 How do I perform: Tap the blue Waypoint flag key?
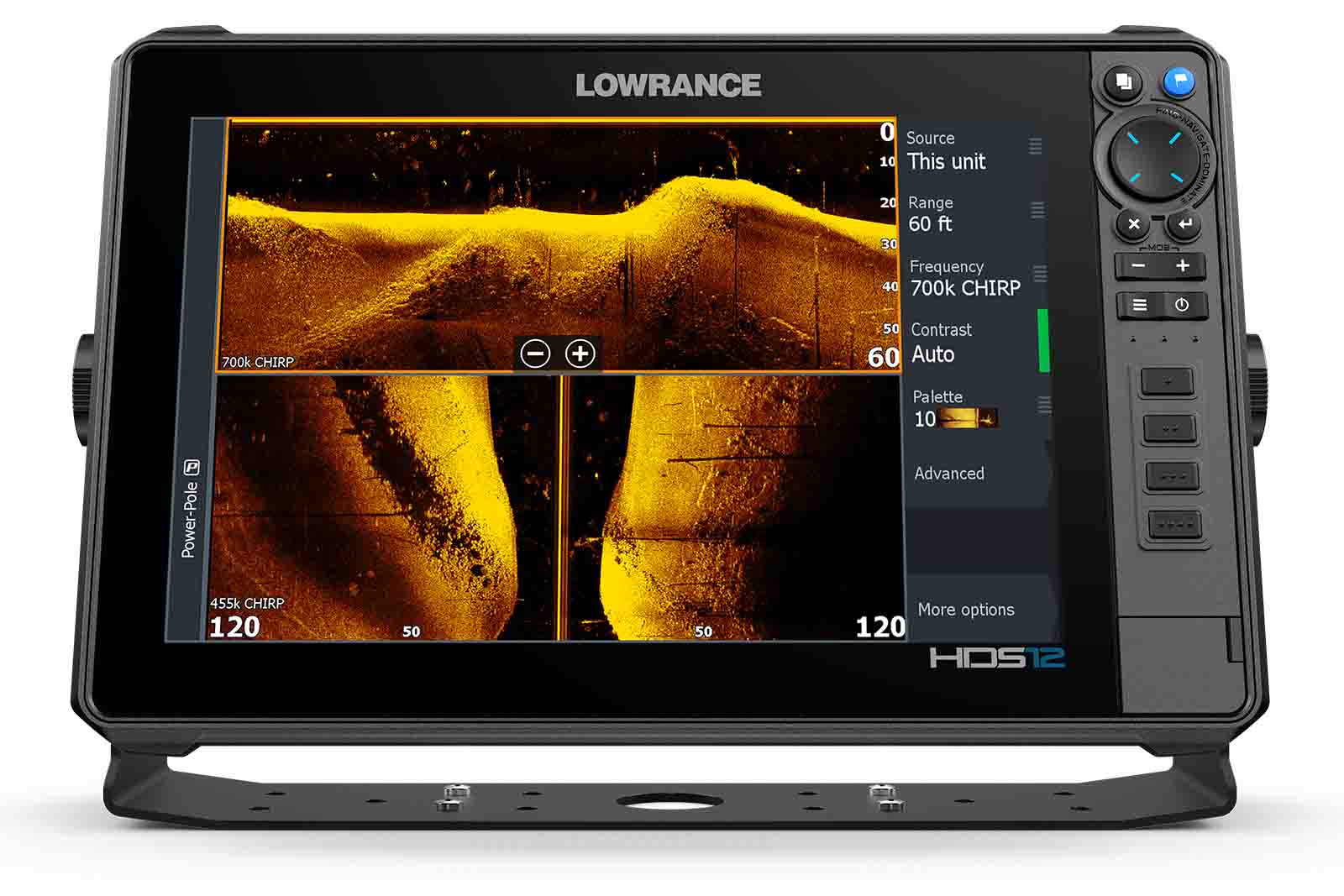pyautogui.click(x=1179, y=81)
